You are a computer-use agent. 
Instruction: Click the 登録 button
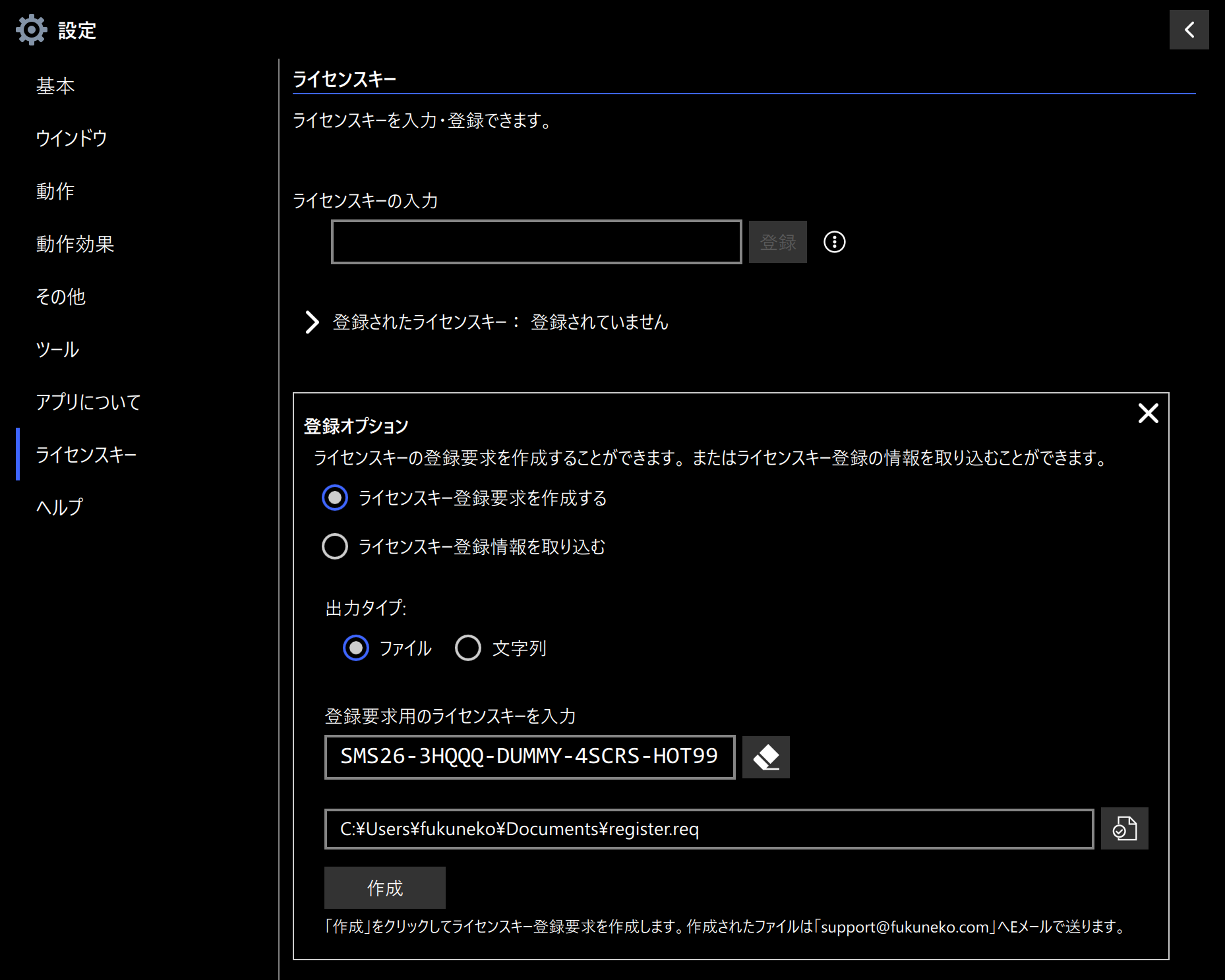coord(778,242)
